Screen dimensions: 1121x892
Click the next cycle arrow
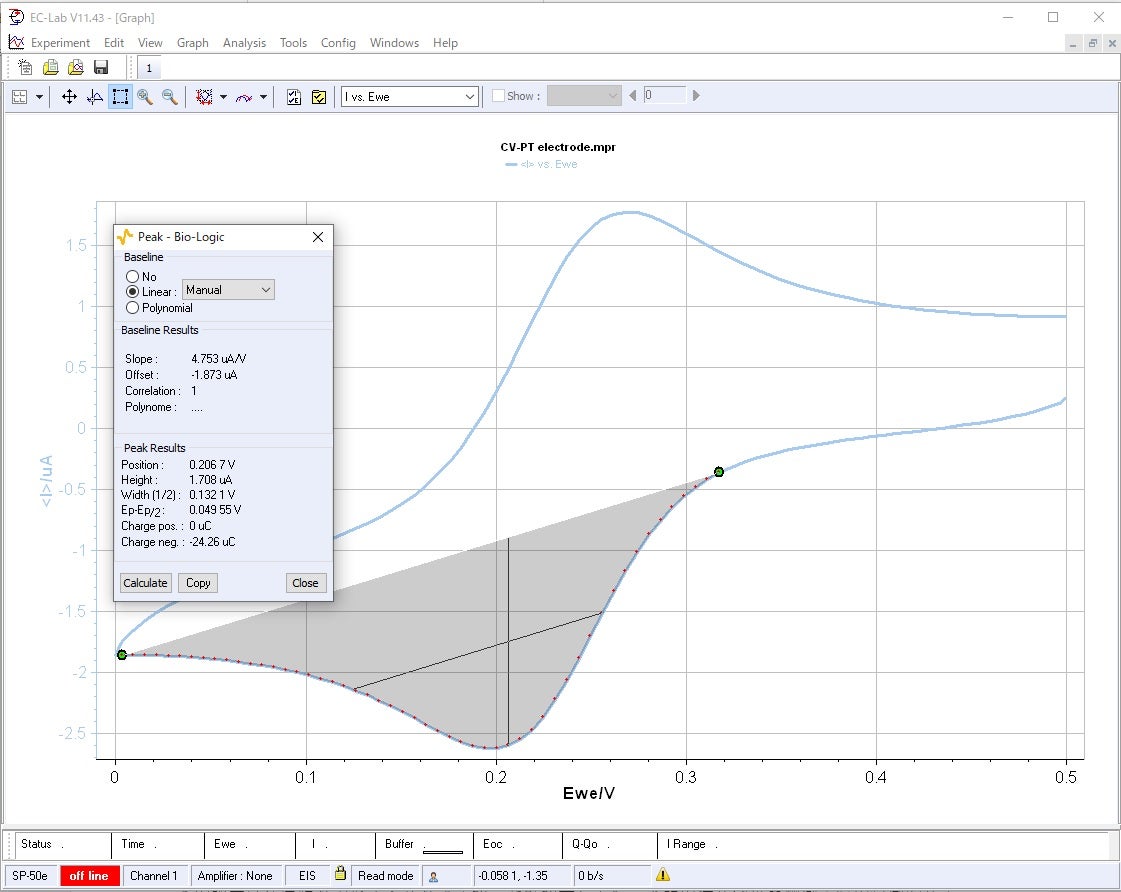coord(696,95)
